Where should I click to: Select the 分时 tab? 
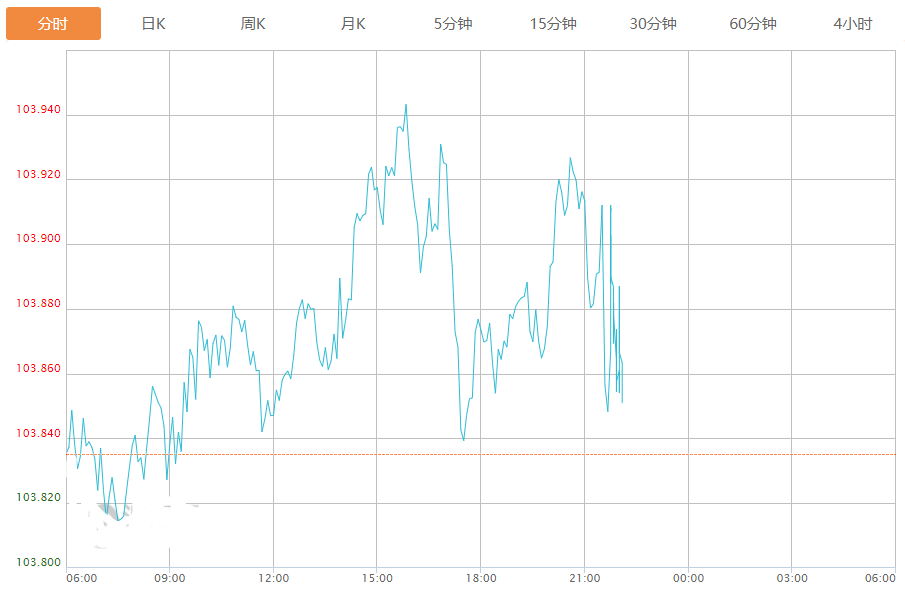point(53,24)
